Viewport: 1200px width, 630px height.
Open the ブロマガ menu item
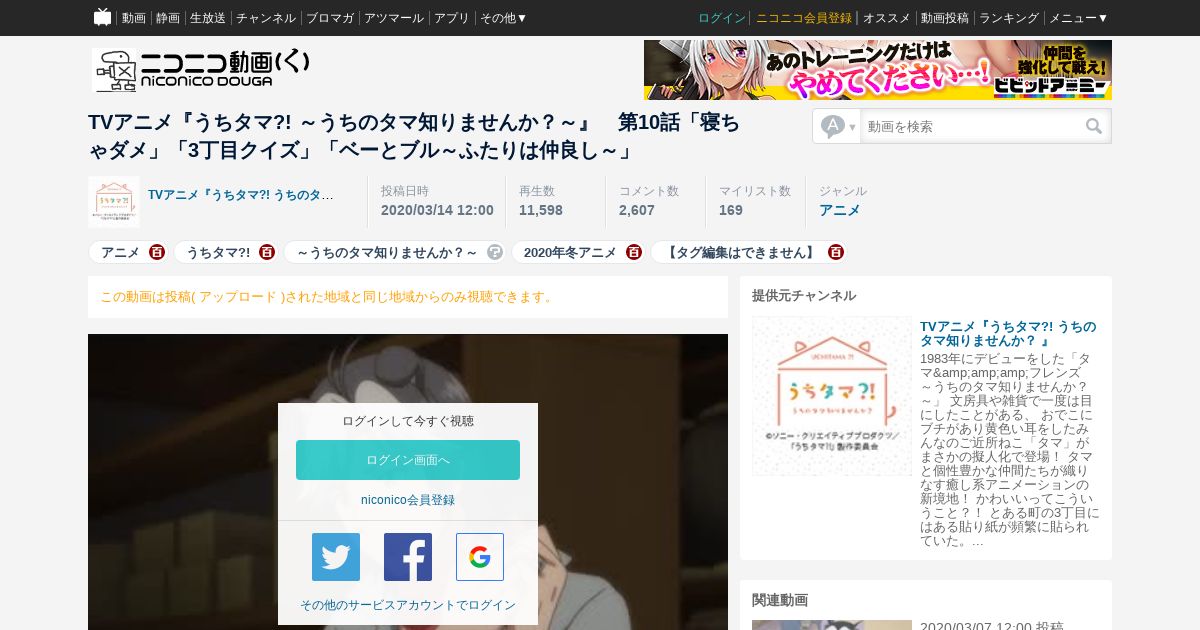click(330, 18)
